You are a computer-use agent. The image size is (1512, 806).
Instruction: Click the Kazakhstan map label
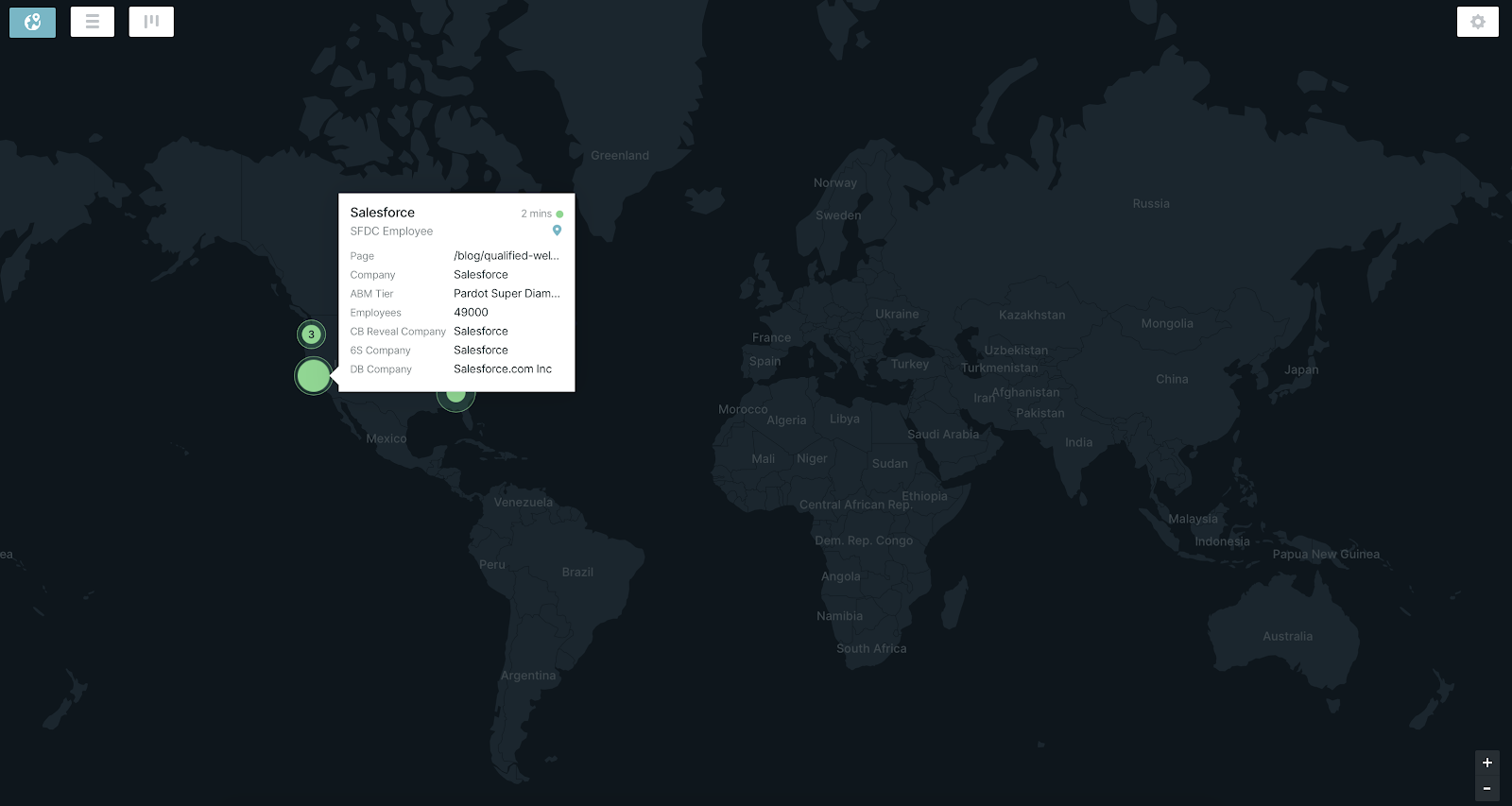point(1032,316)
